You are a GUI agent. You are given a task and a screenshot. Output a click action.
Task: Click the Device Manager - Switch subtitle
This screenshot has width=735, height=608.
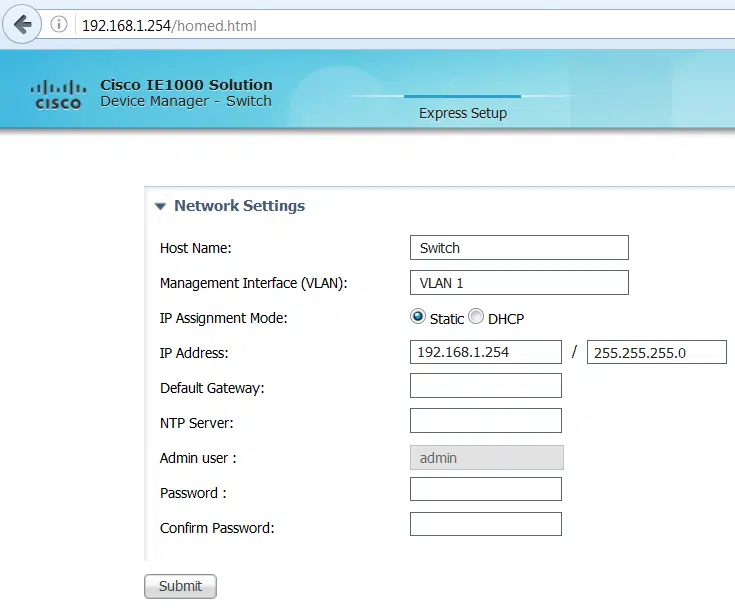tap(186, 101)
